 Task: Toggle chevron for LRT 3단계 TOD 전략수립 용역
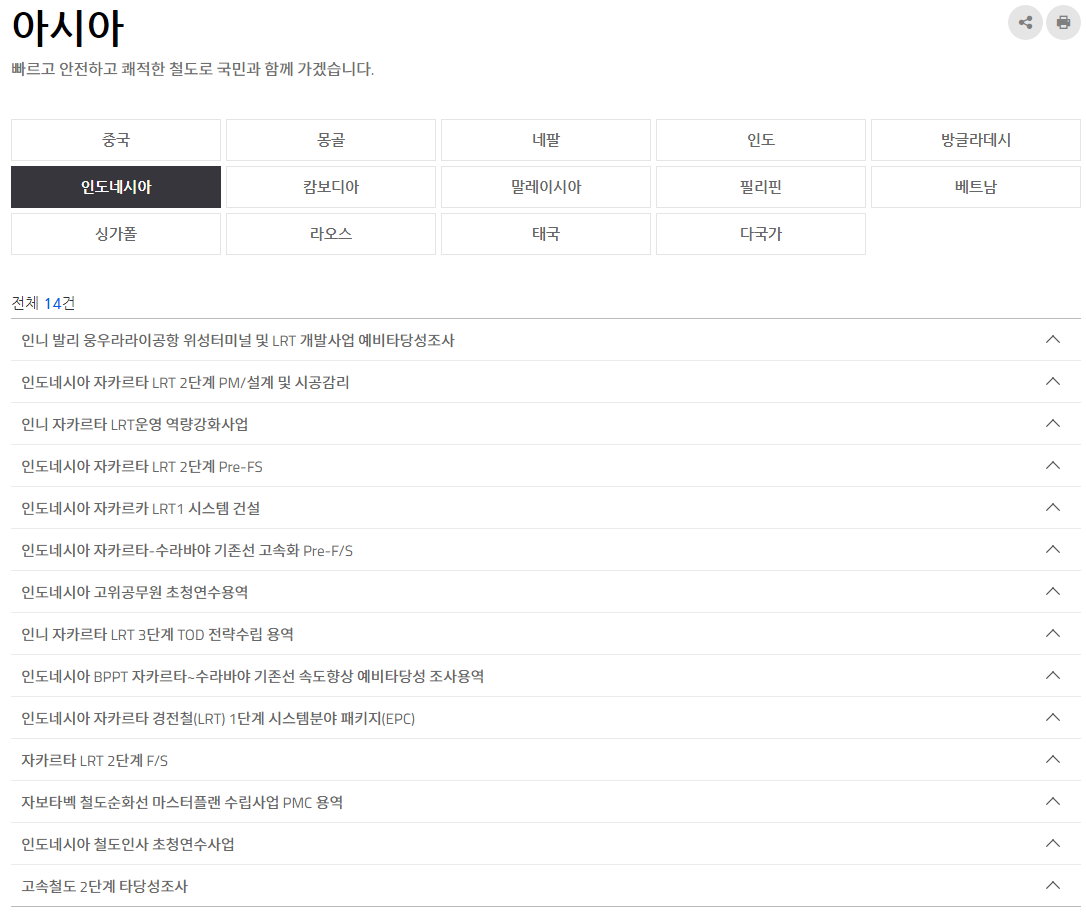1053,633
